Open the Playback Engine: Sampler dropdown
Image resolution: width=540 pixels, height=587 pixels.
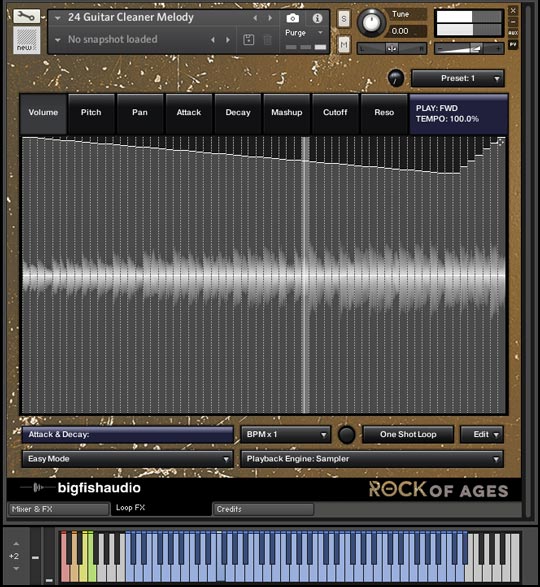(x=372, y=459)
